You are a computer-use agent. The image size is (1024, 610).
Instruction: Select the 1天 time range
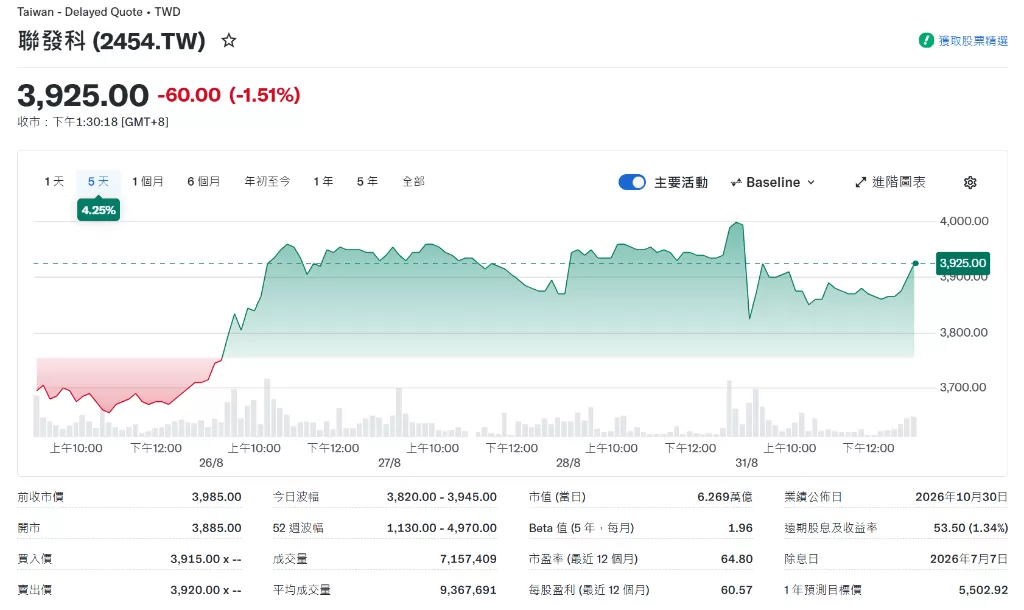54,181
